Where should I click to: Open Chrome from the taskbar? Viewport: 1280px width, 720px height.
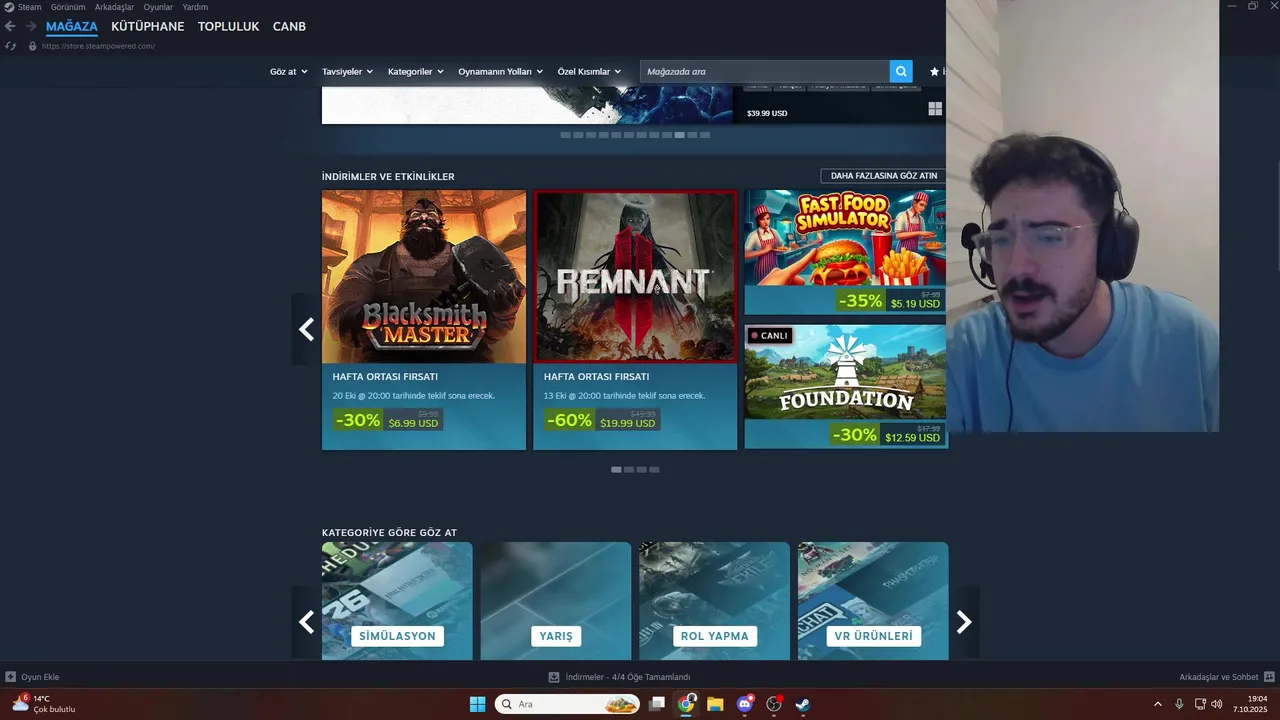point(686,704)
